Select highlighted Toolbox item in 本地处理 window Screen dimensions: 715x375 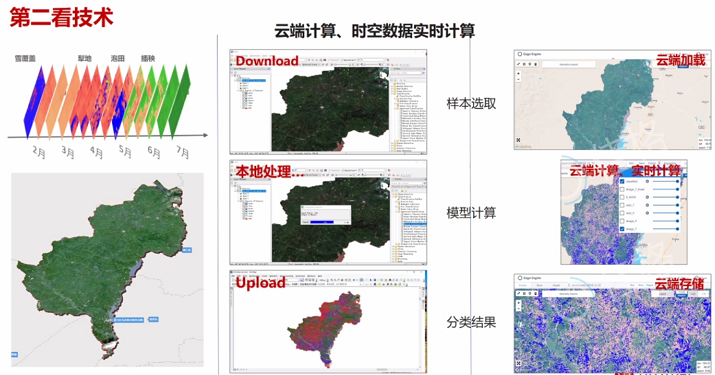point(414,224)
